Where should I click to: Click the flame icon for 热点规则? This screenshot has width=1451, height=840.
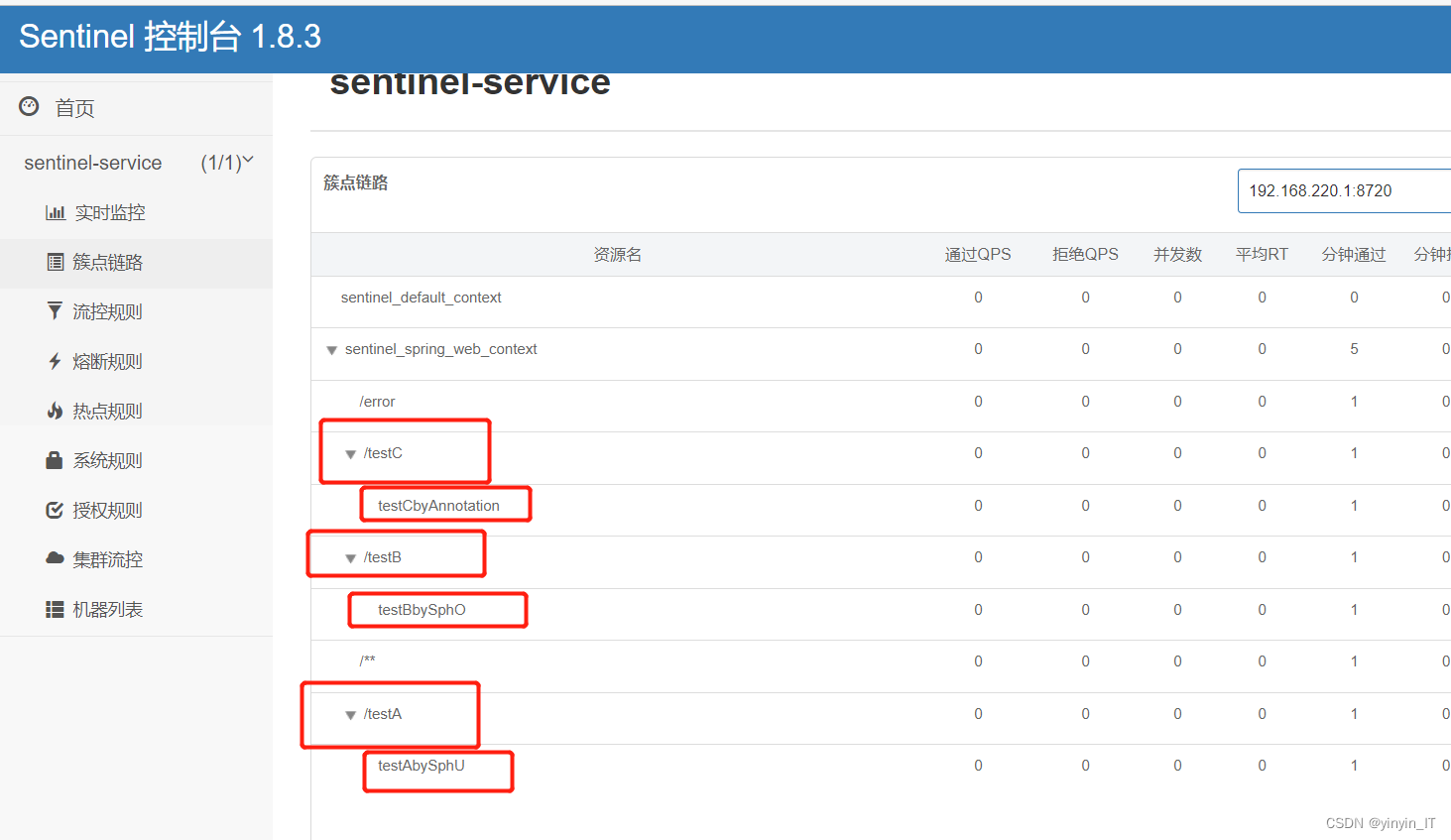coord(55,411)
